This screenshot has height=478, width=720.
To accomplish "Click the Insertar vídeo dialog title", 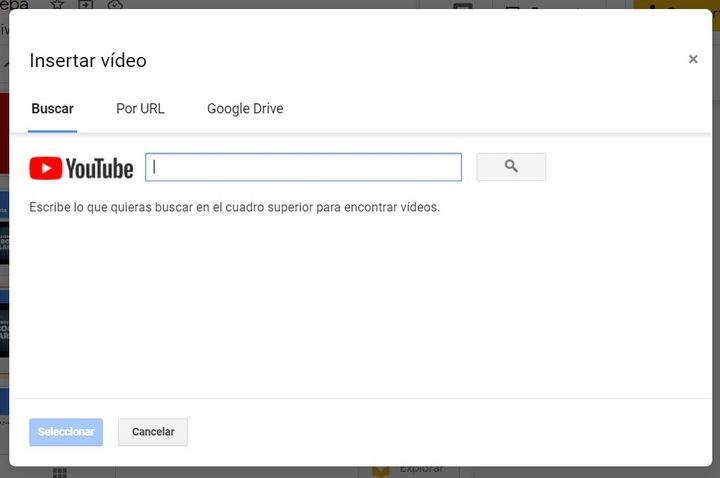I will pos(88,61).
